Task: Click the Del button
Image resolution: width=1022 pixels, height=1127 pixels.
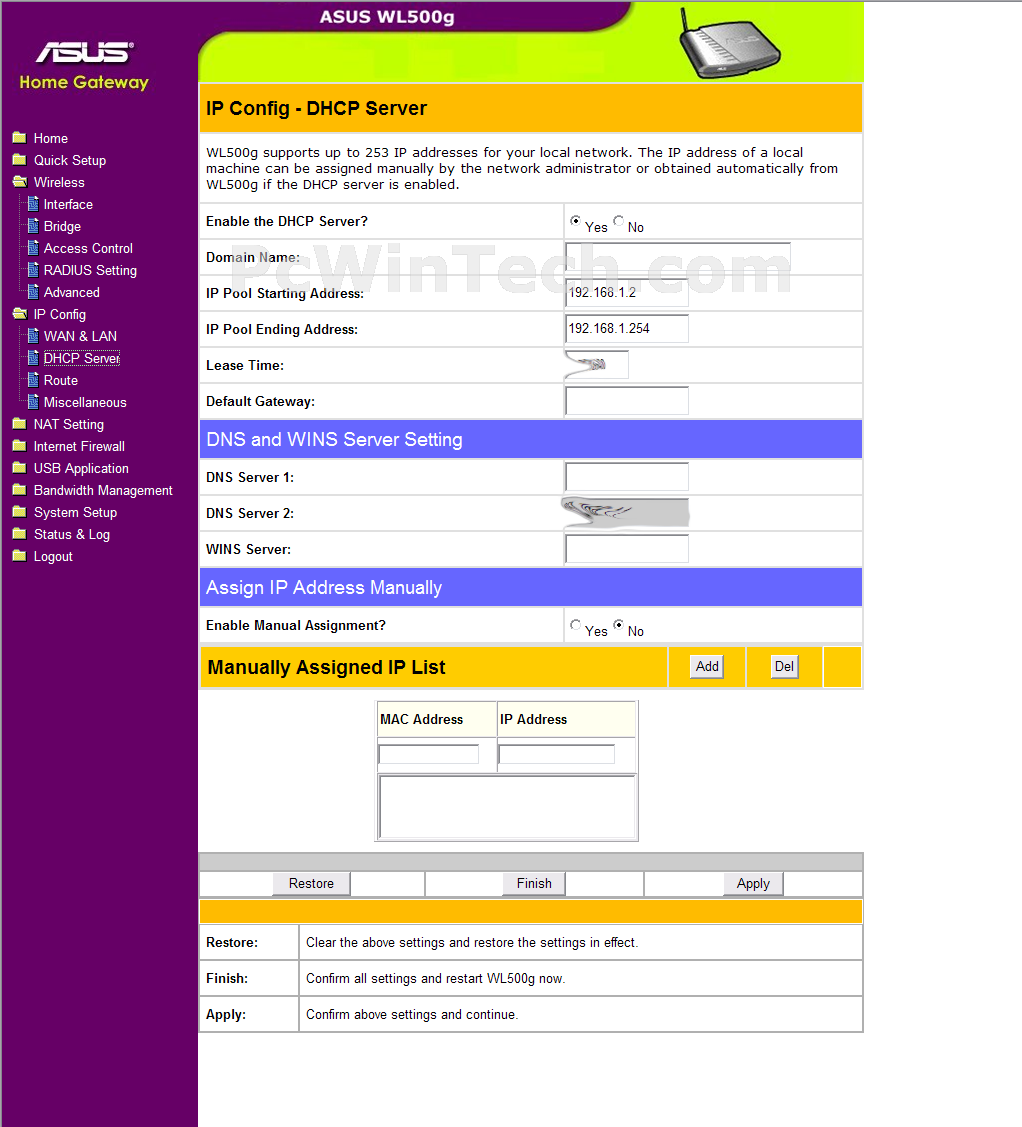Action: coord(784,666)
